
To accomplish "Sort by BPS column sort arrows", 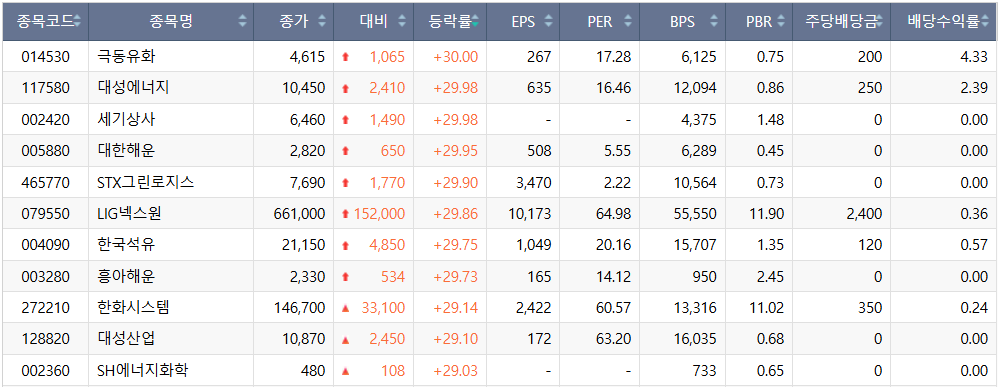I will pos(714,22).
